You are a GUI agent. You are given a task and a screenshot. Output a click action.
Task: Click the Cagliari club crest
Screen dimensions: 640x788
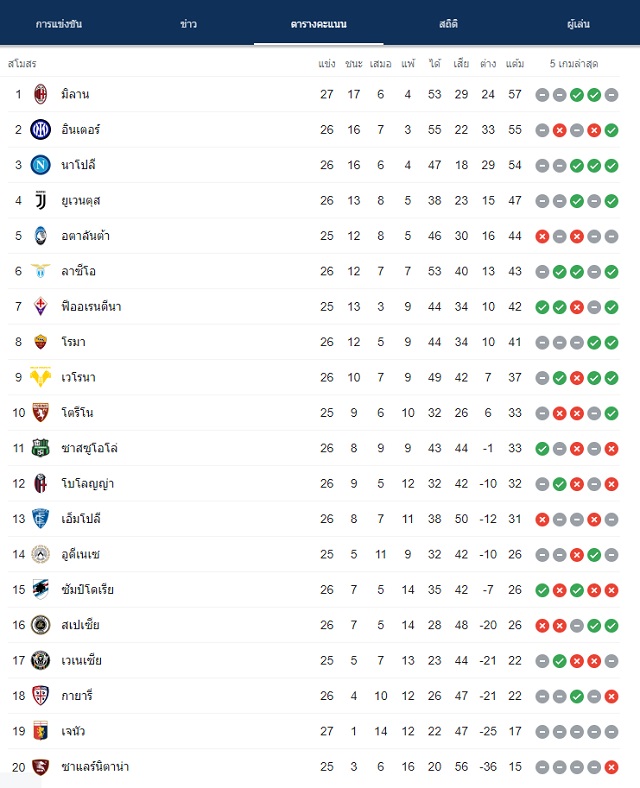(41, 696)
